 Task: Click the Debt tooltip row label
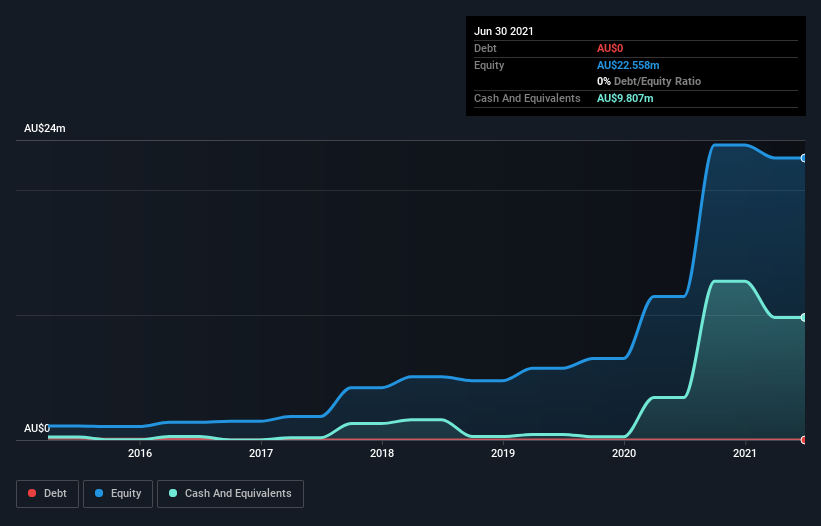(x=485, y=48)
